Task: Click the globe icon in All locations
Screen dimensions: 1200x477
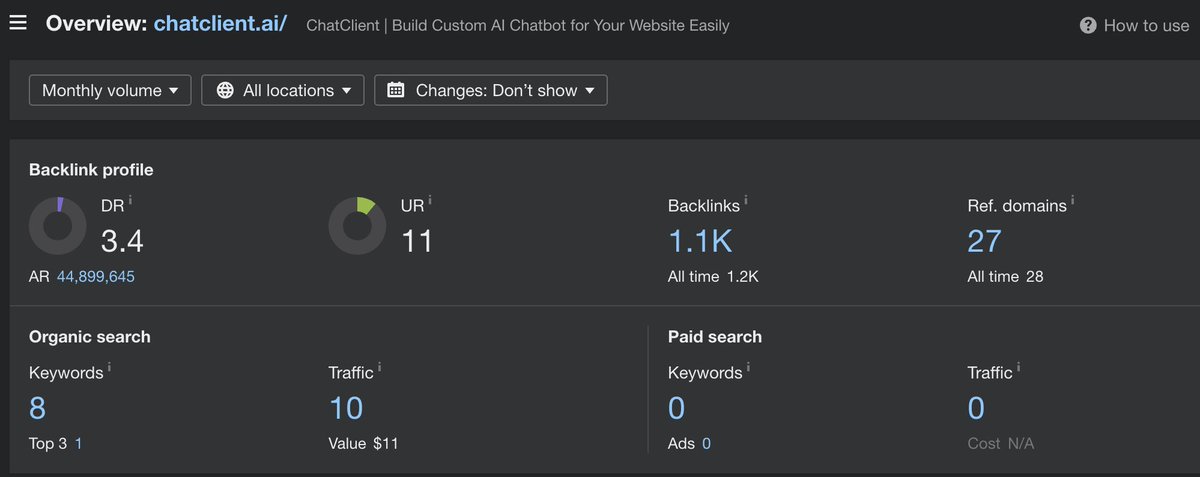Action: pyautogui.click(x=224, y=90)
